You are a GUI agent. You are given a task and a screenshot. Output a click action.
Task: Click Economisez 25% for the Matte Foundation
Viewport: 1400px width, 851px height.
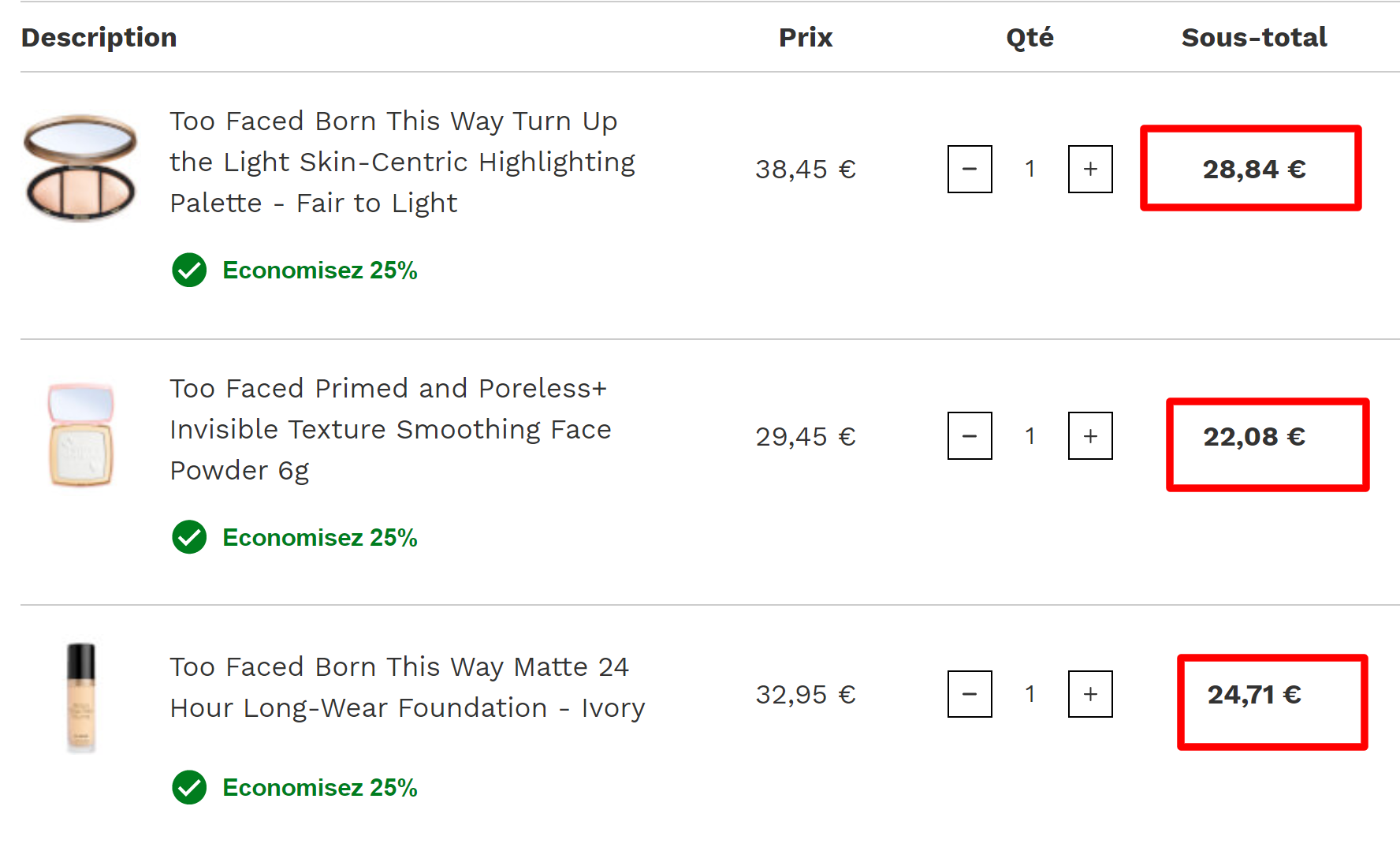(x=319, y=787)
